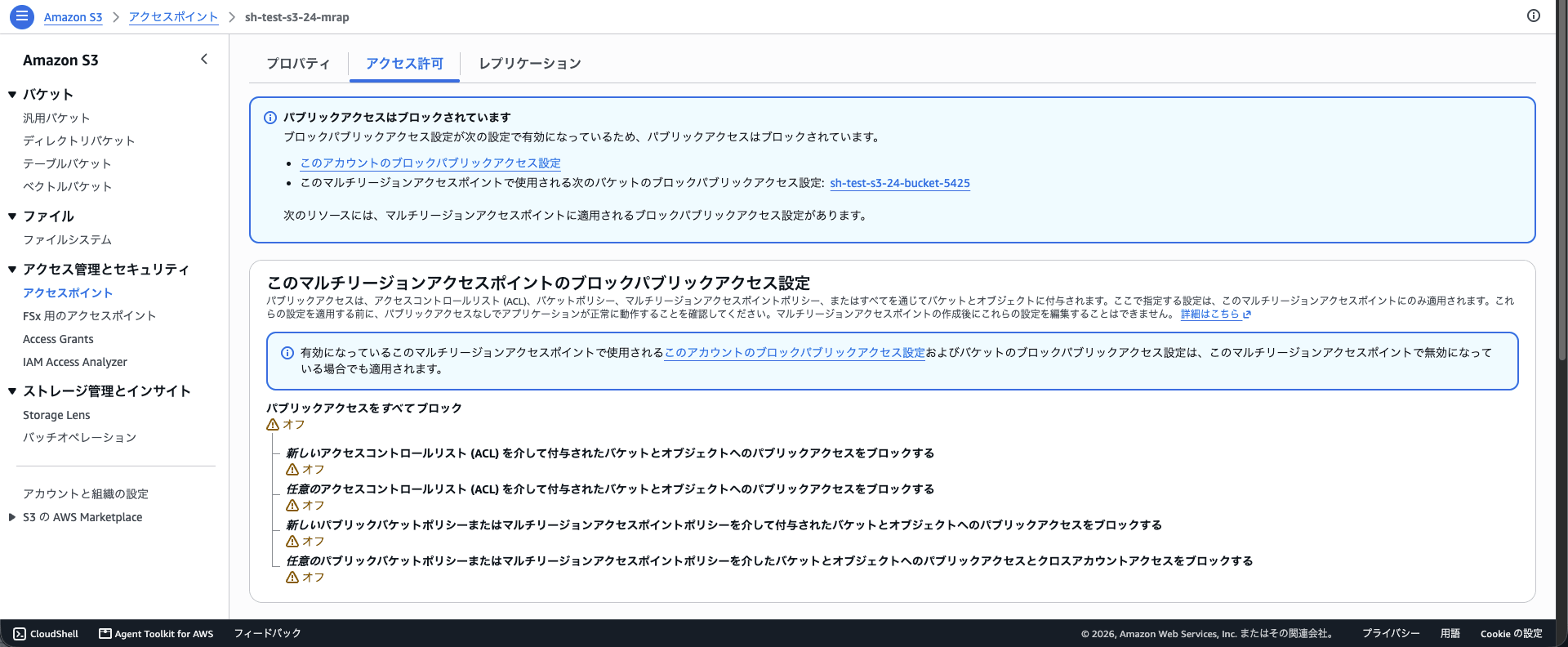Click the info icon in the public access blocked alert
This screenshot has width=1568, height=647.
coord(270,118)
